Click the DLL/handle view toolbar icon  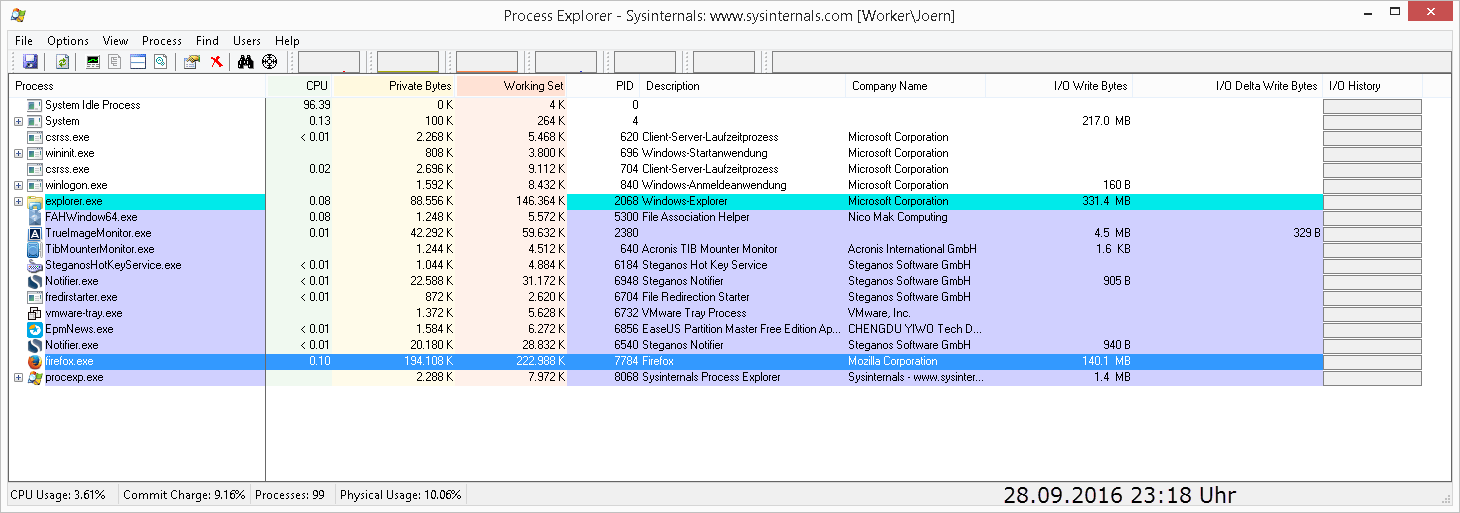coord(160,62)
